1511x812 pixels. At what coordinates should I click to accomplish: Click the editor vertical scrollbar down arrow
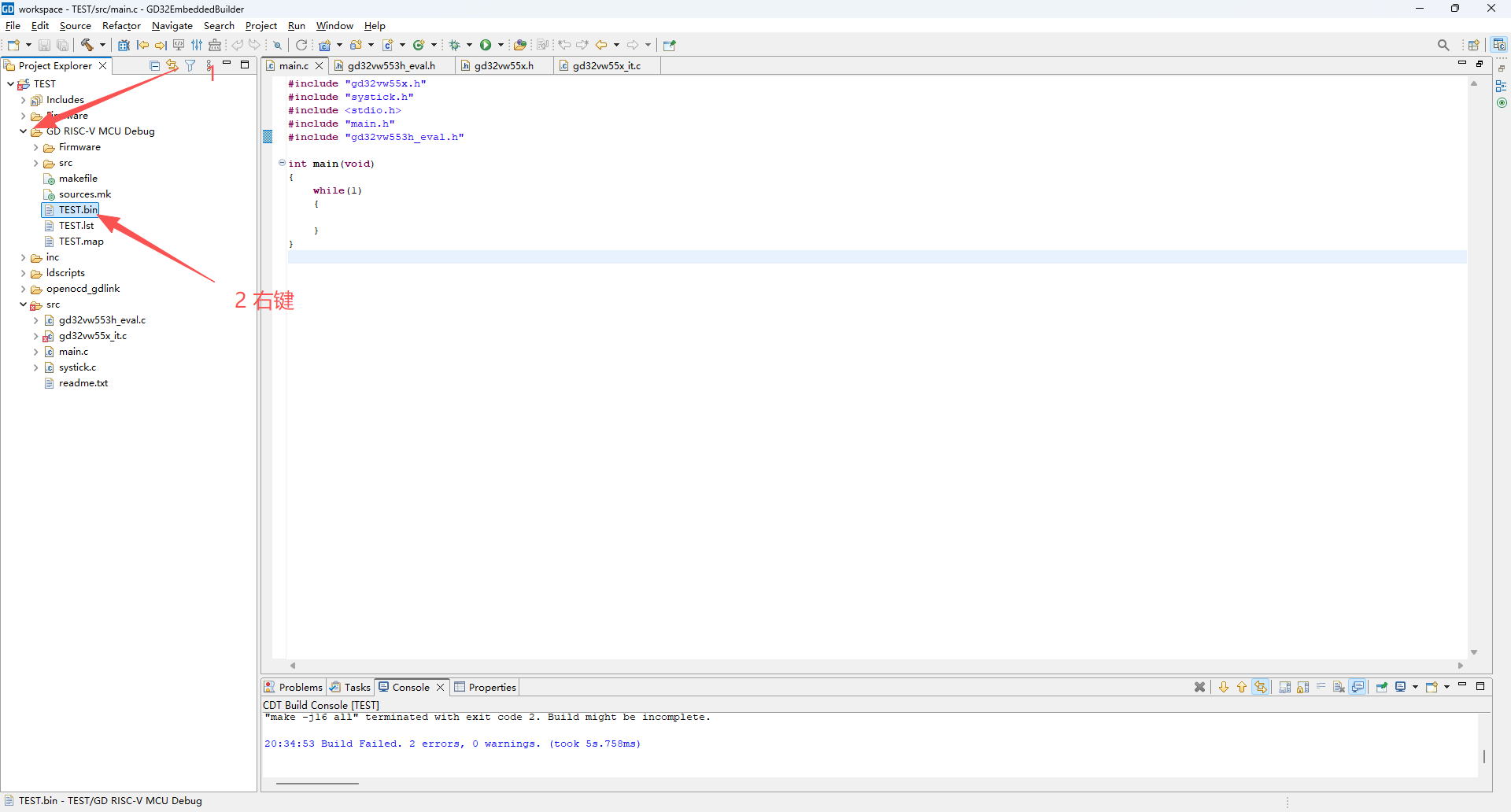pos(1474,652)
